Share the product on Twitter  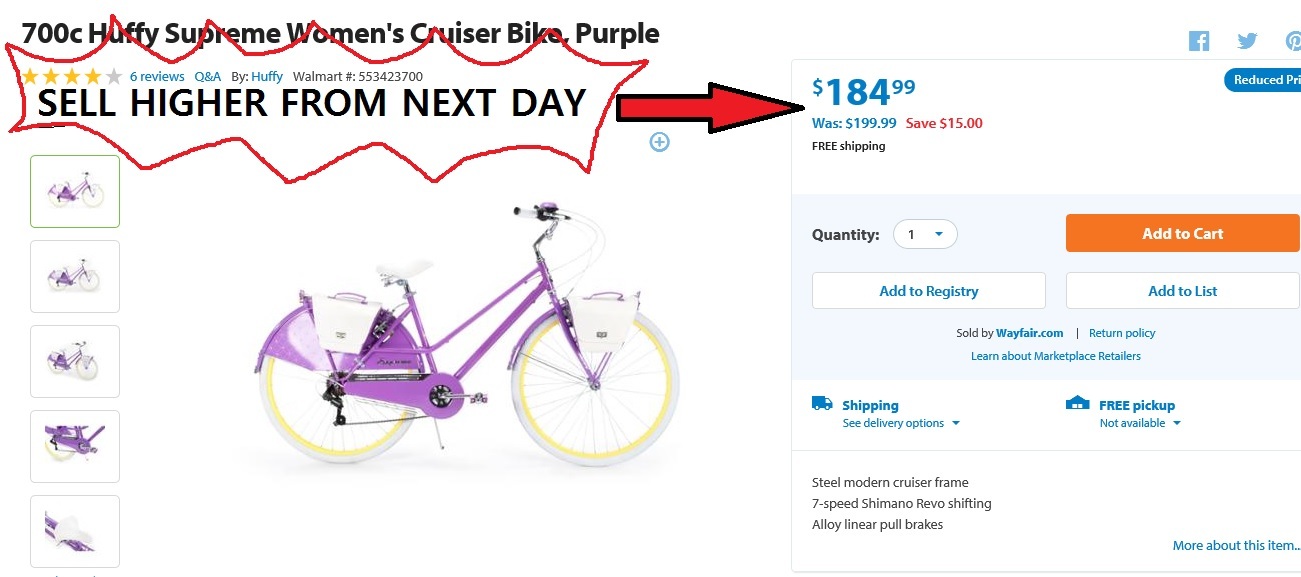[1247, 41]
